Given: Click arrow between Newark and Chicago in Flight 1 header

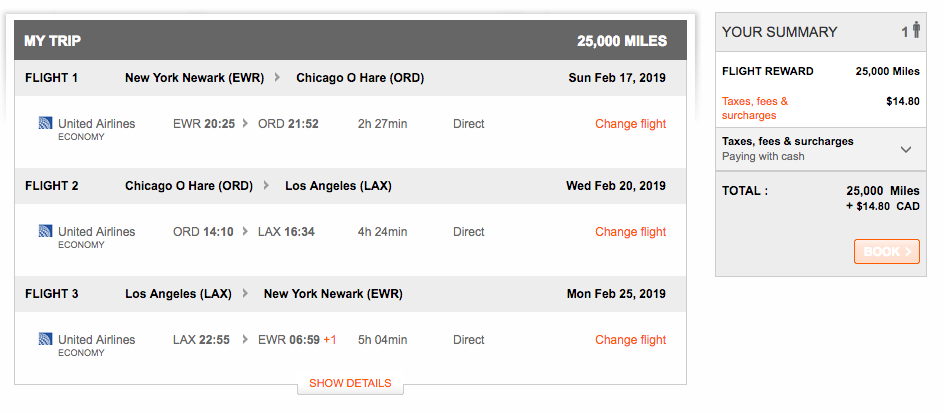Looking at the screenshot, I should [x=277, y=78].
